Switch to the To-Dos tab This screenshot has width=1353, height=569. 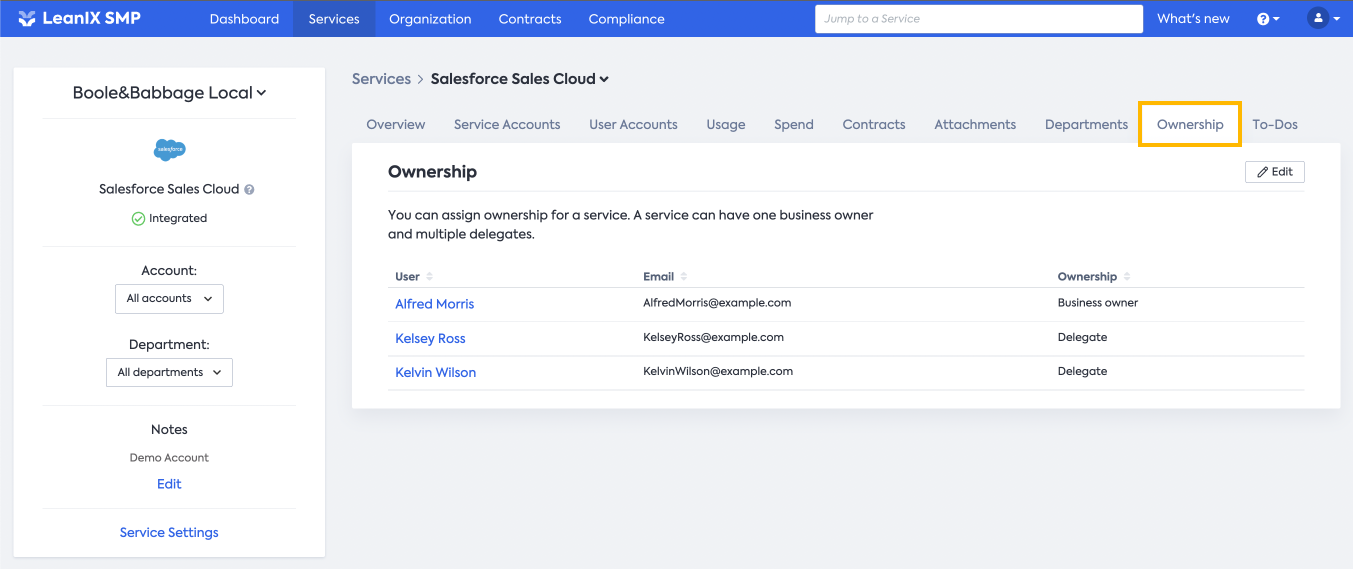click(1275, 125)
